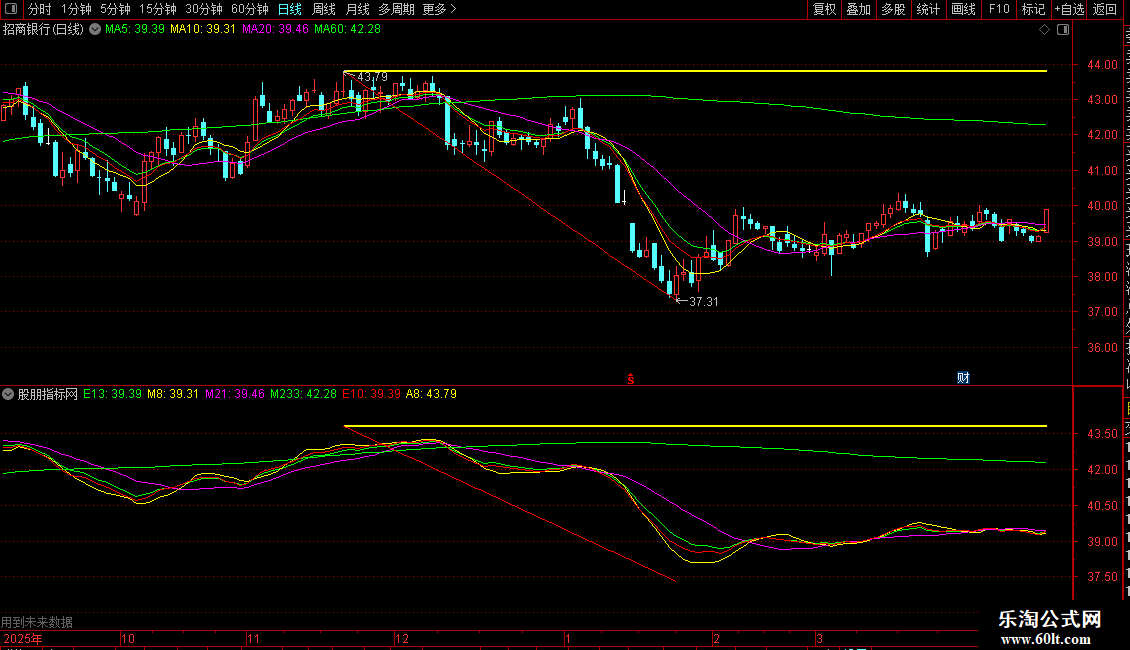1130x650 pixels.
Task: Click the 43.79 high price label
Action: (372, 77)
